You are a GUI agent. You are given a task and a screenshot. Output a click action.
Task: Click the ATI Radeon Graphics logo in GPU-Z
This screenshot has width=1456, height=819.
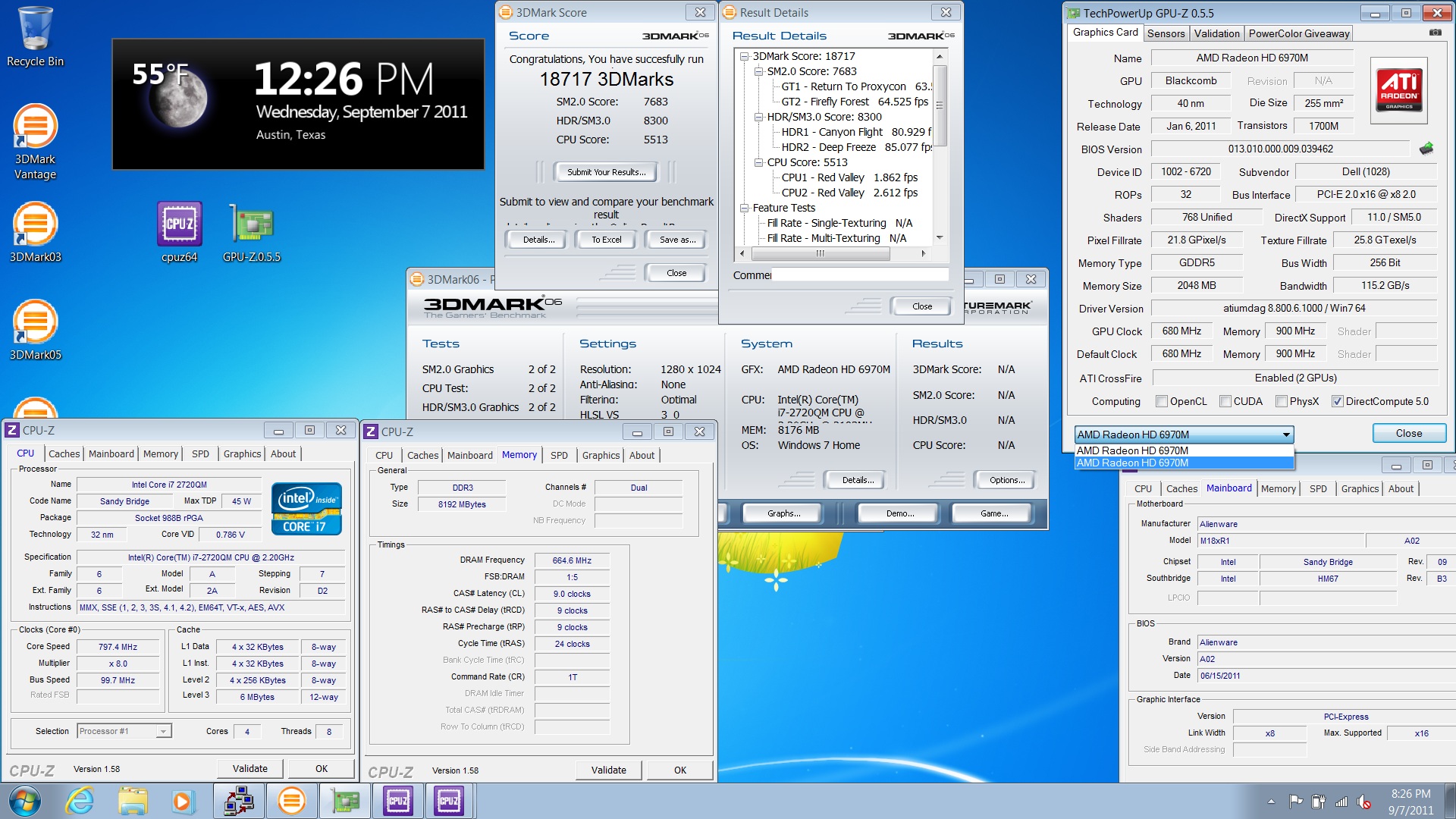[x=1399, y=90]
